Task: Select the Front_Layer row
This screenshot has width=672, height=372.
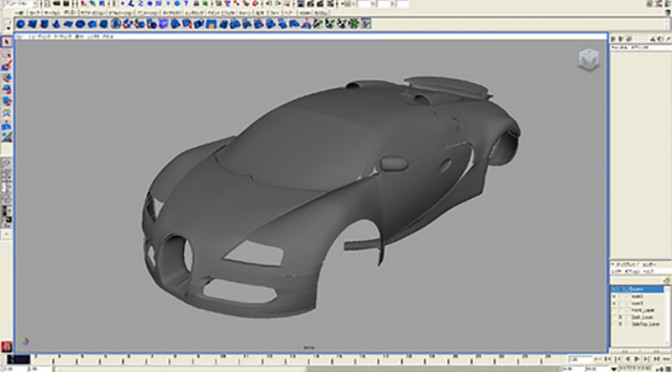Action: pyautogui.click(x=637, y=310)
